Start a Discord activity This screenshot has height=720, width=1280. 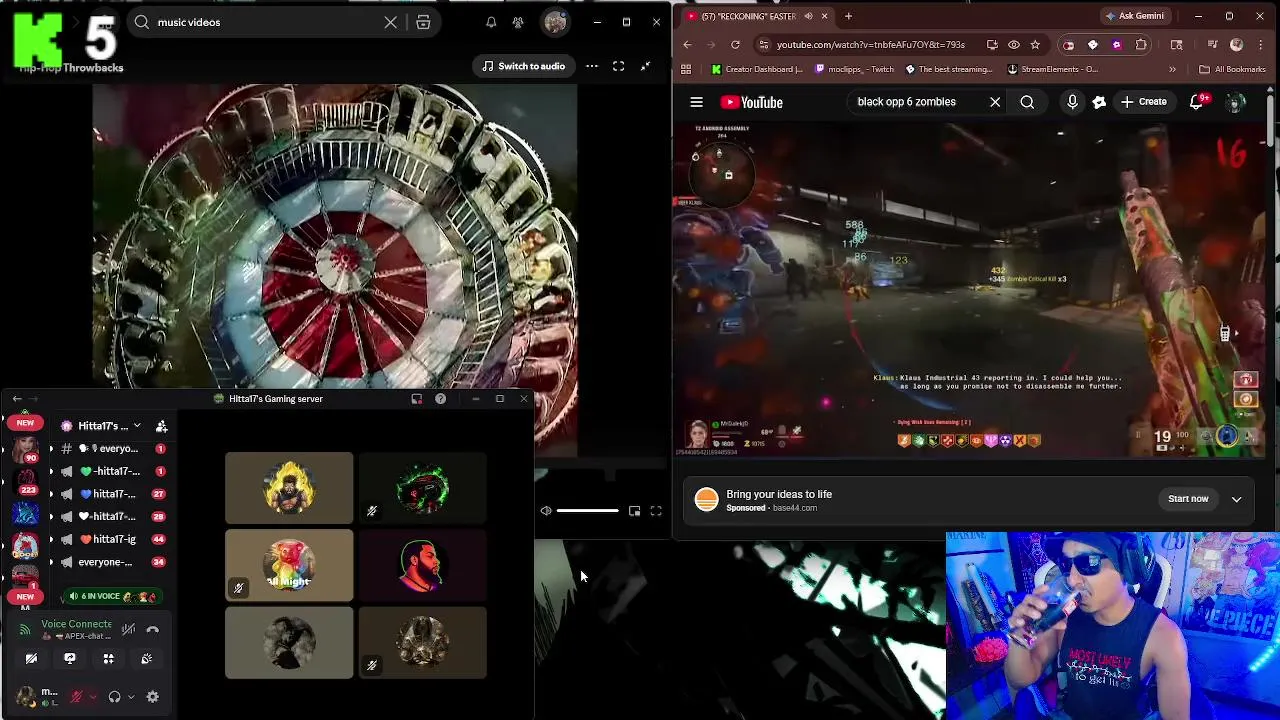108,659
